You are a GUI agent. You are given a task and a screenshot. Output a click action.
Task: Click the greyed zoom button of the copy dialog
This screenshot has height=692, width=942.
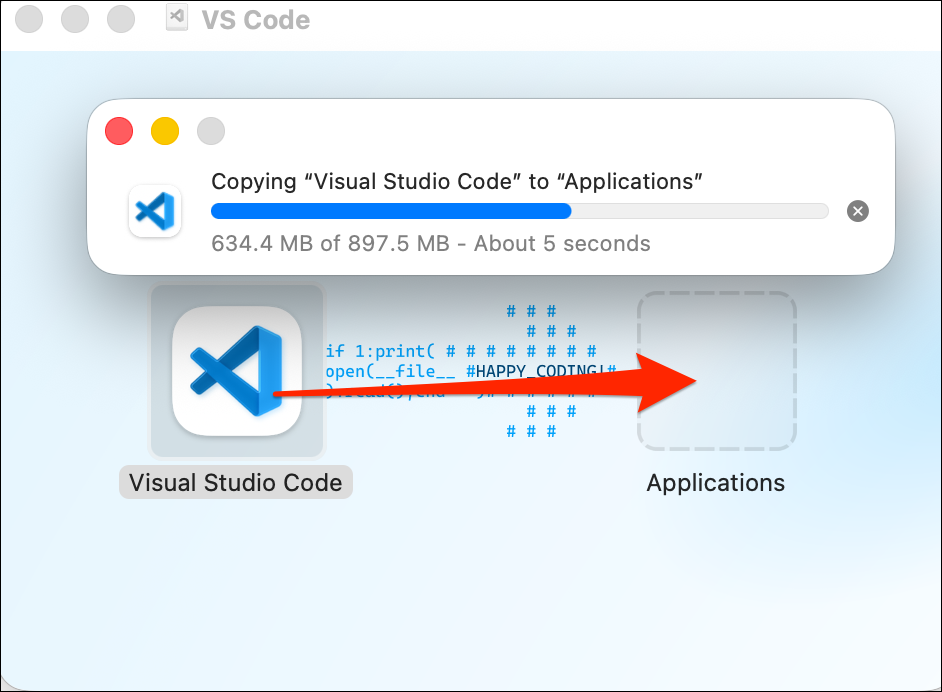[211, 131]
